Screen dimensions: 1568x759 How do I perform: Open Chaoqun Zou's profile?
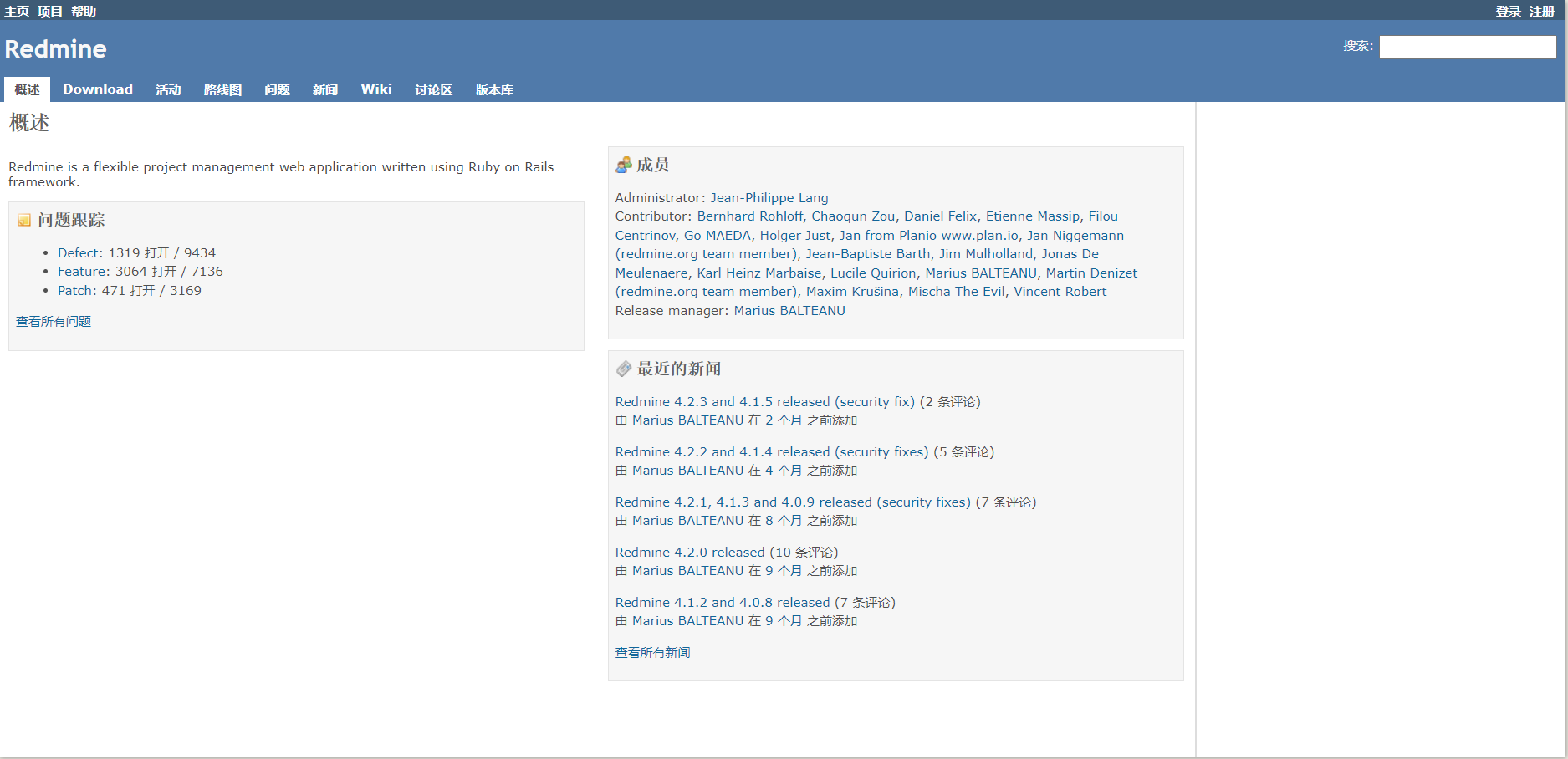tap(853, 216)
